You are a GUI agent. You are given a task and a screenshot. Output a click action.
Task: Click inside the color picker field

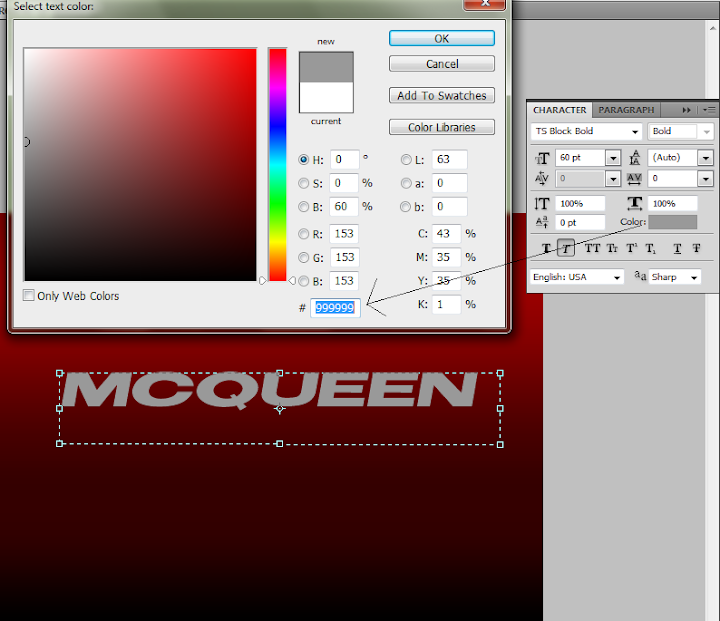tap(140, 164)
